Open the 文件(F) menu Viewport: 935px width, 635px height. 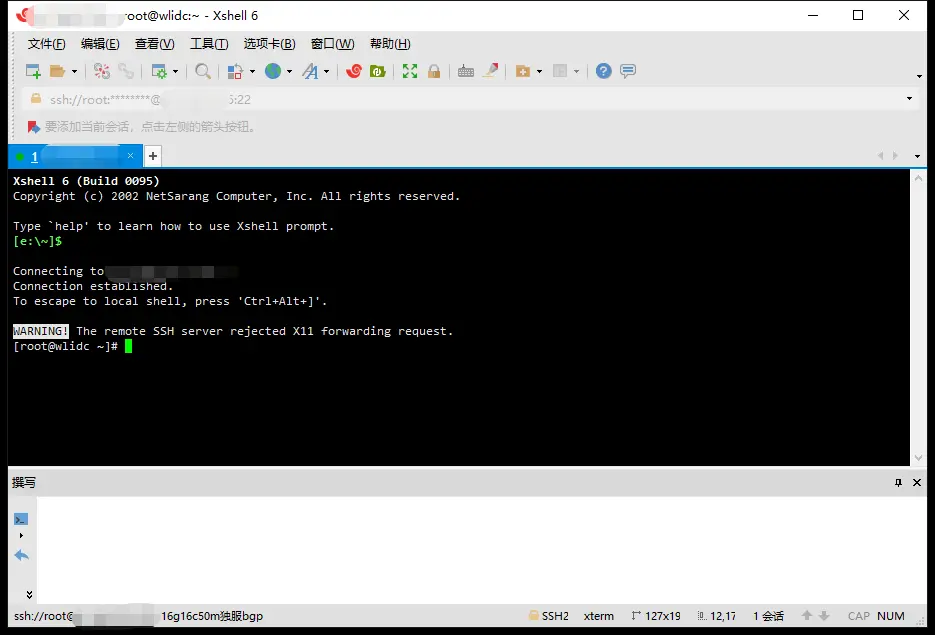[x=46, y=44]
